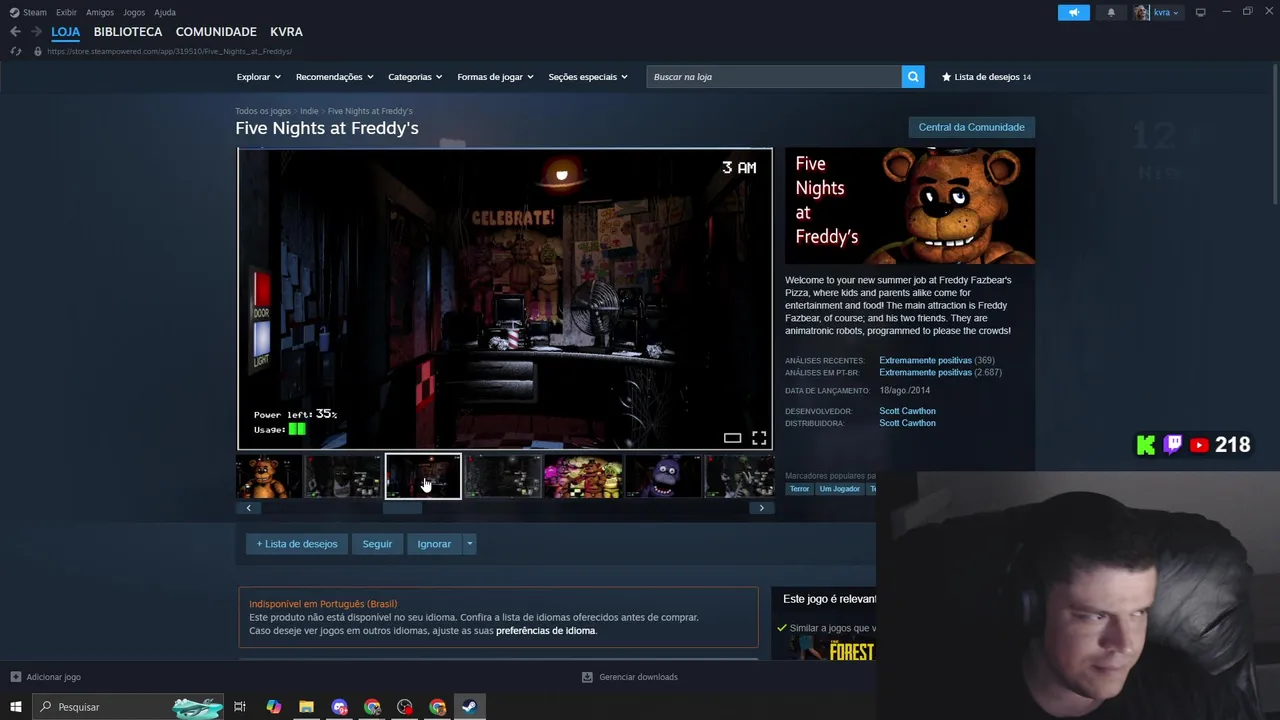
Task: Select the Terror tag
Action: click(799, 489)
